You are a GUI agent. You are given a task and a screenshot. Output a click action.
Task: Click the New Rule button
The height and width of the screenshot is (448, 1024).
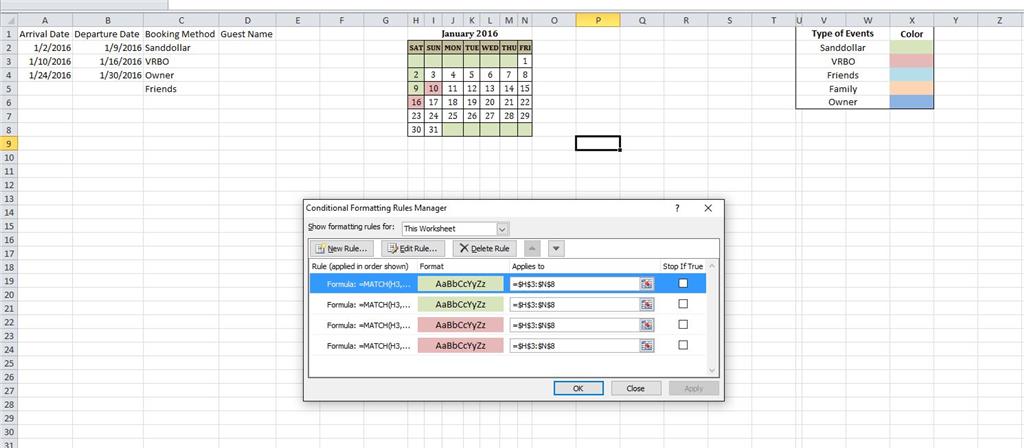point(342,249)
